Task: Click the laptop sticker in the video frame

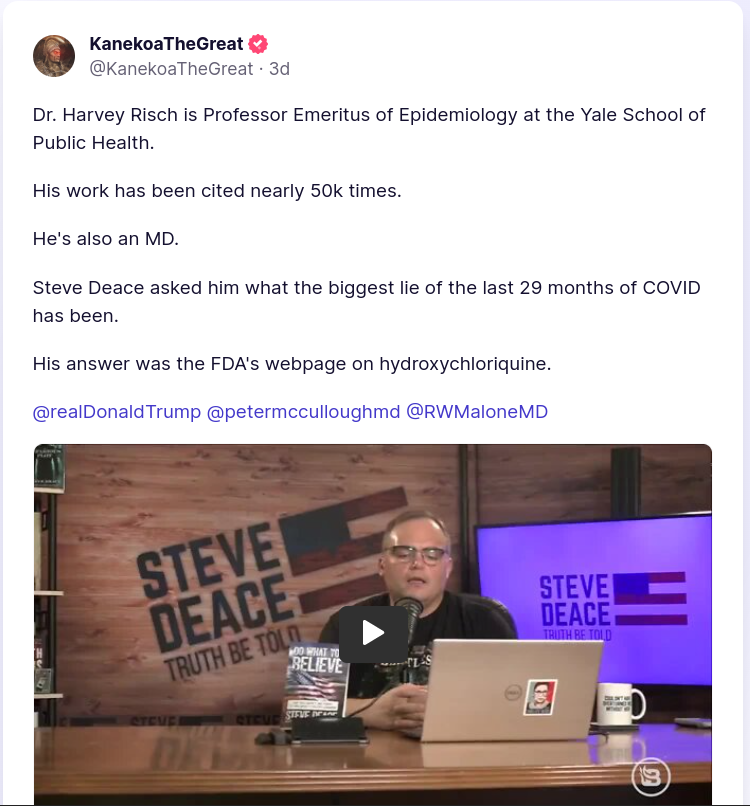Action: pyautogui.click(x=540, y=698)
